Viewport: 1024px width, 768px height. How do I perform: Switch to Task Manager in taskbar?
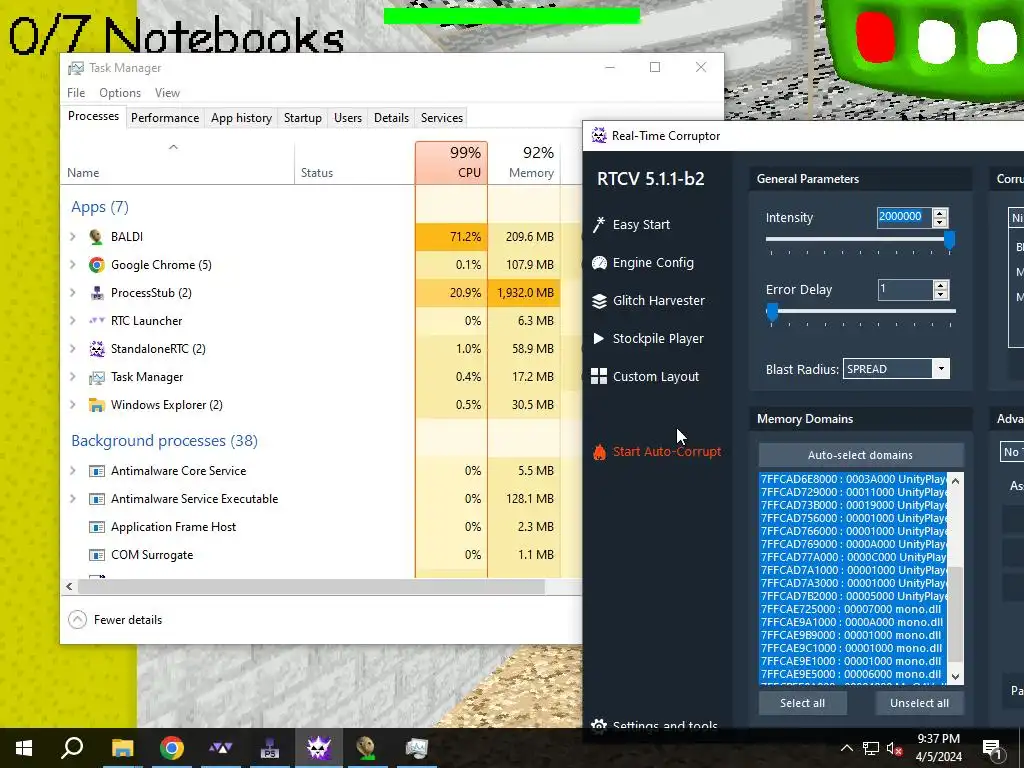click(x=416, y=748)
